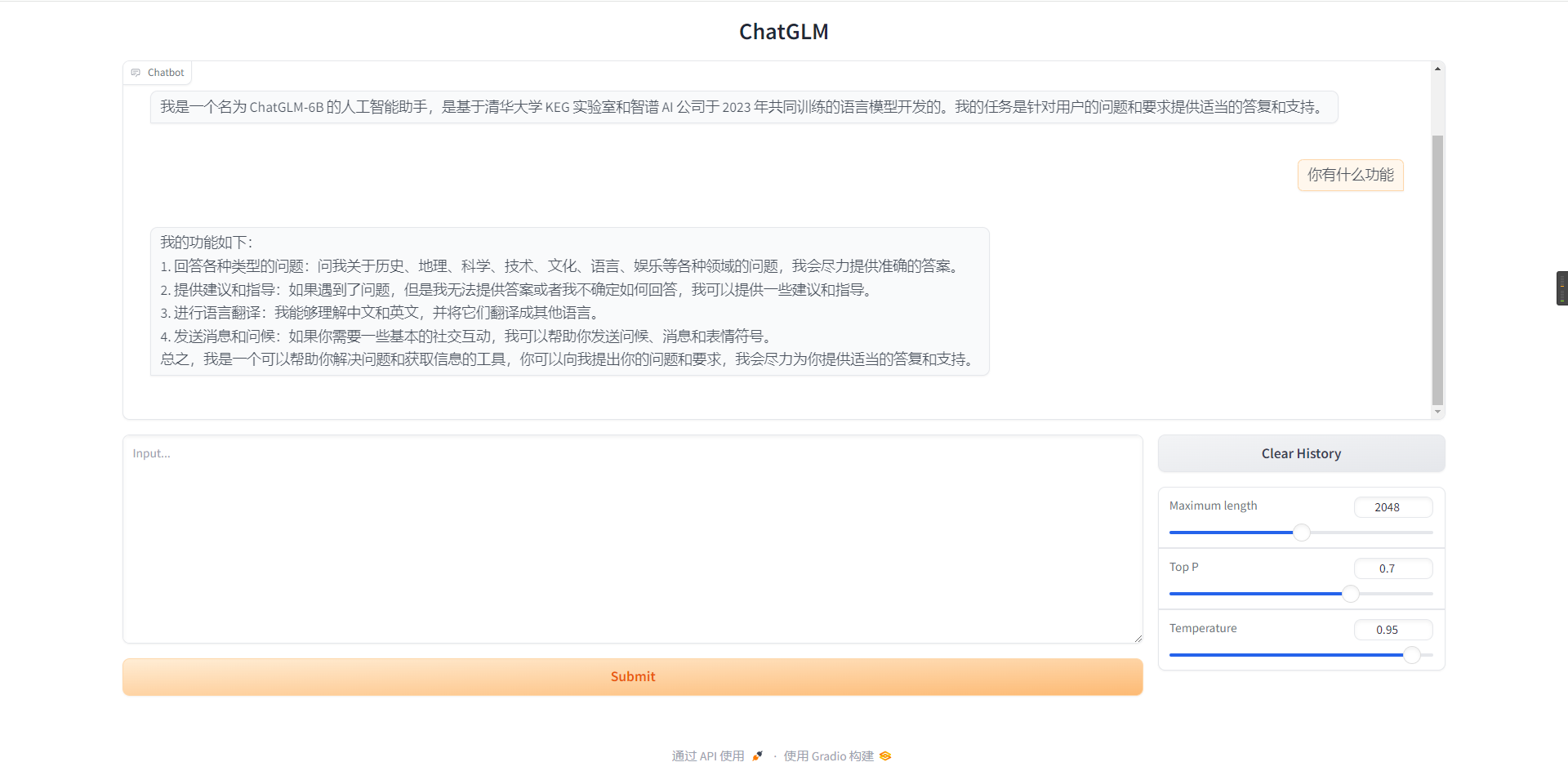Focus the Temperature value field
Viewport: 1568px width, 780px height.
[x=1393, y=630]
